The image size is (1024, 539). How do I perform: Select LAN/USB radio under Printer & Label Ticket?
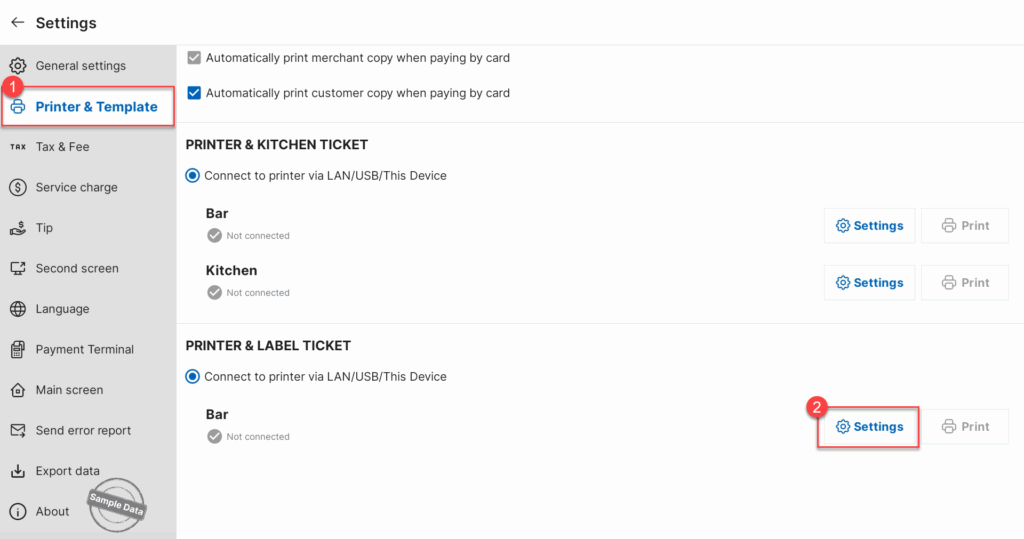coord(193,377)
